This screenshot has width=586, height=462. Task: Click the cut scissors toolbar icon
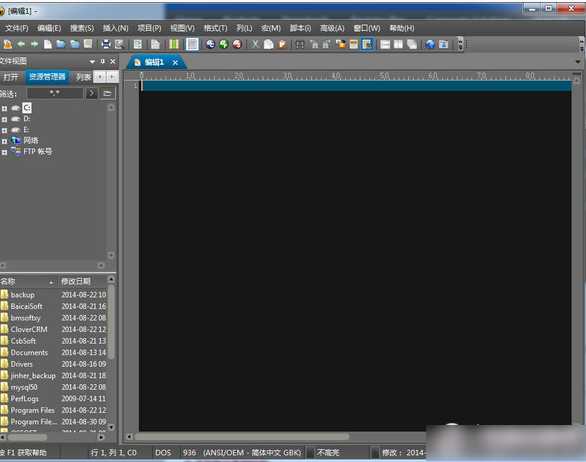[x=255, y=44]
